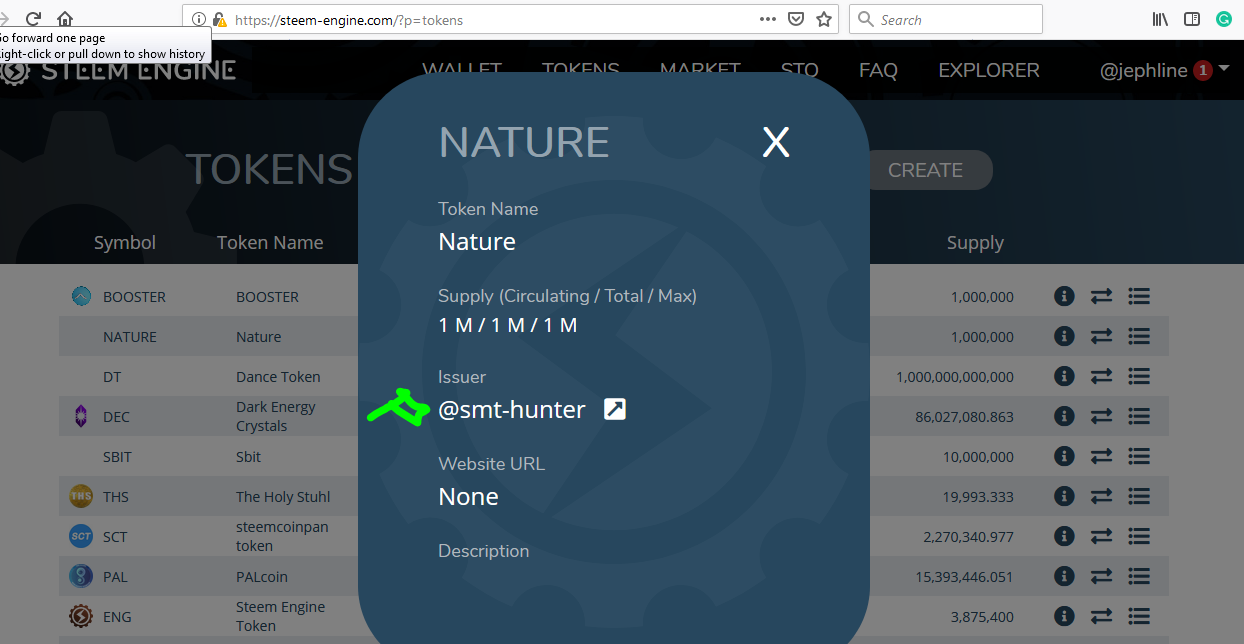The height and width of the screenshot is (644, 1244).
Task: Open the Grammarly extension icon
Action: point(1223,19)
